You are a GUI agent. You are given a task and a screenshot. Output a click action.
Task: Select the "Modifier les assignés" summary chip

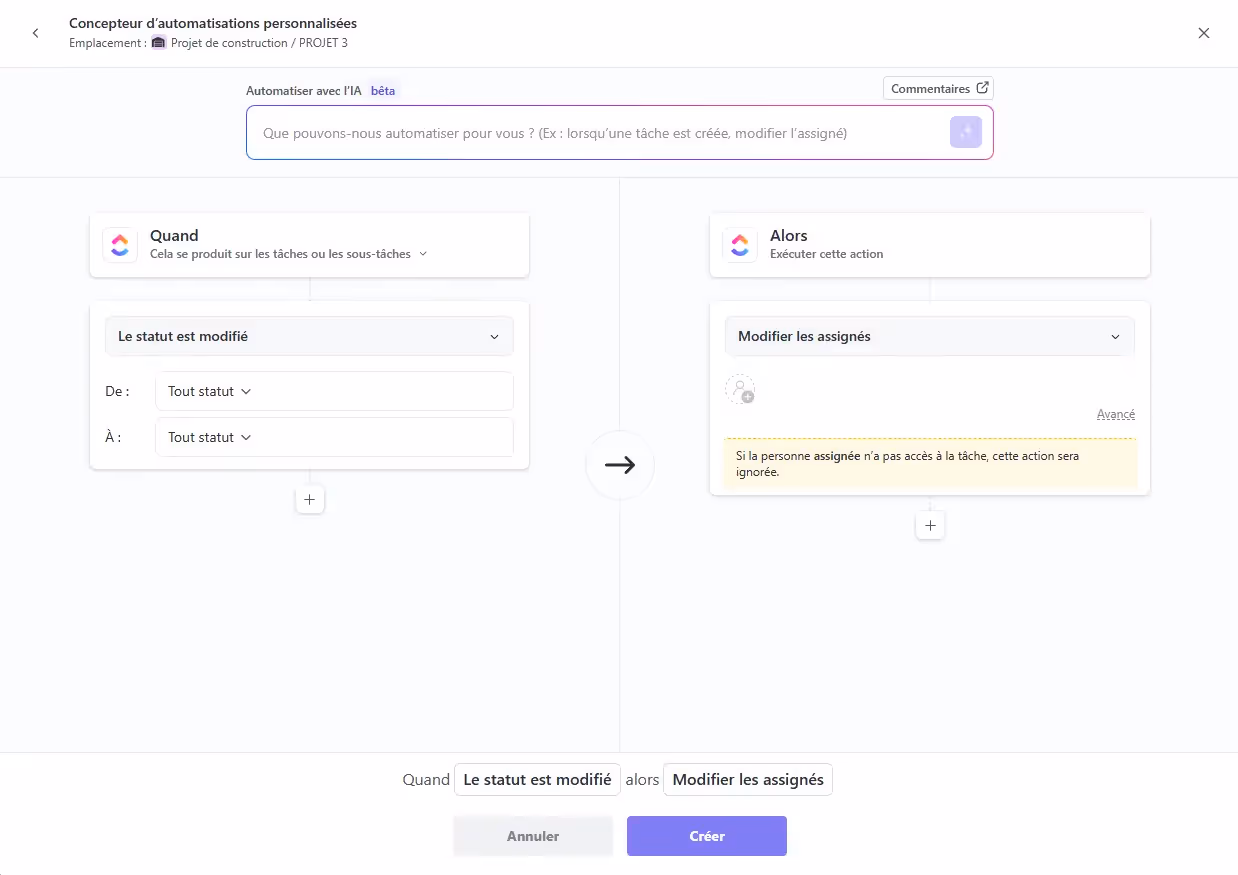747,779
